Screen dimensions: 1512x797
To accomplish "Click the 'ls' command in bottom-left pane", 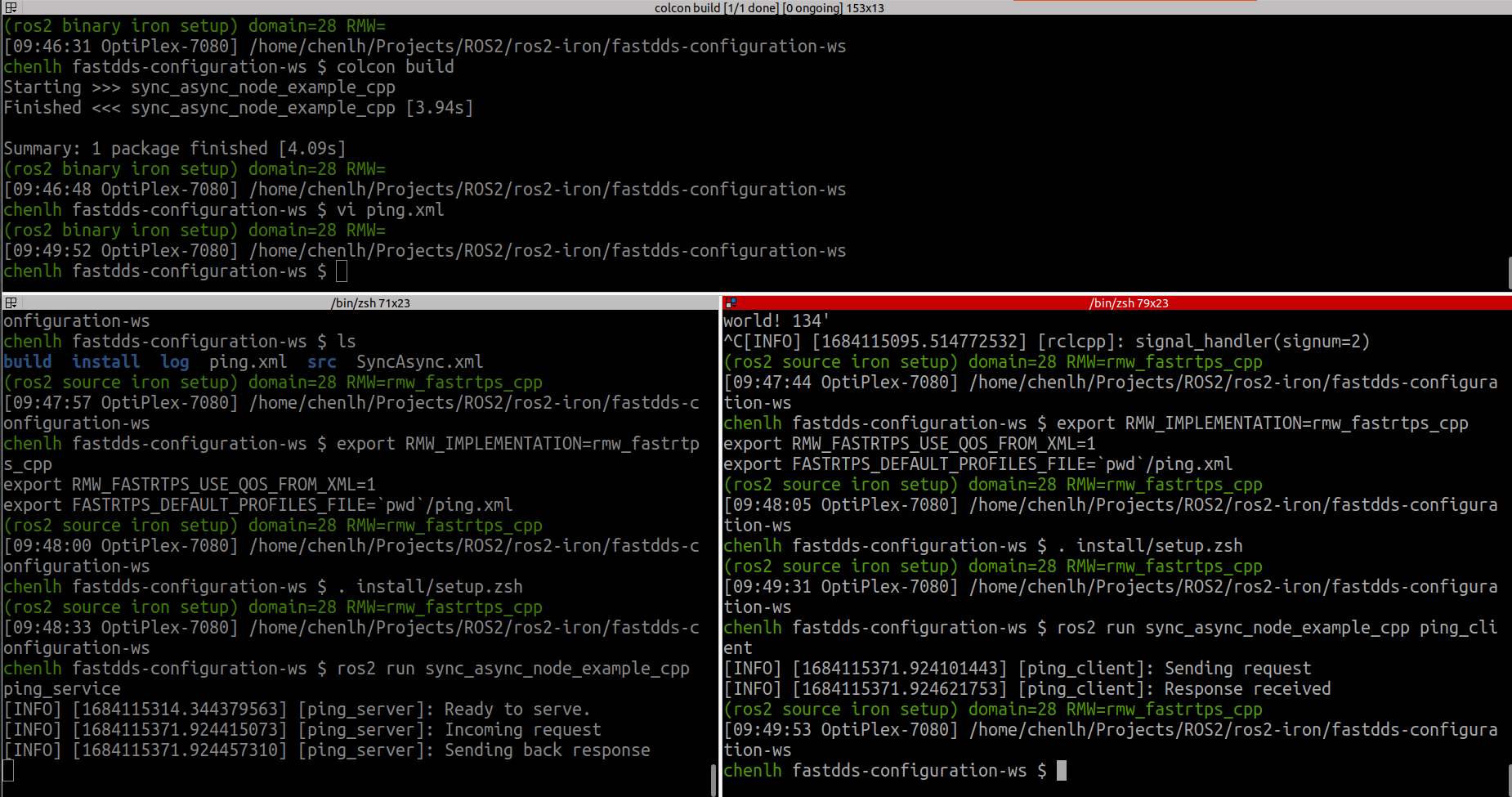I will click(x=347, y=342).
